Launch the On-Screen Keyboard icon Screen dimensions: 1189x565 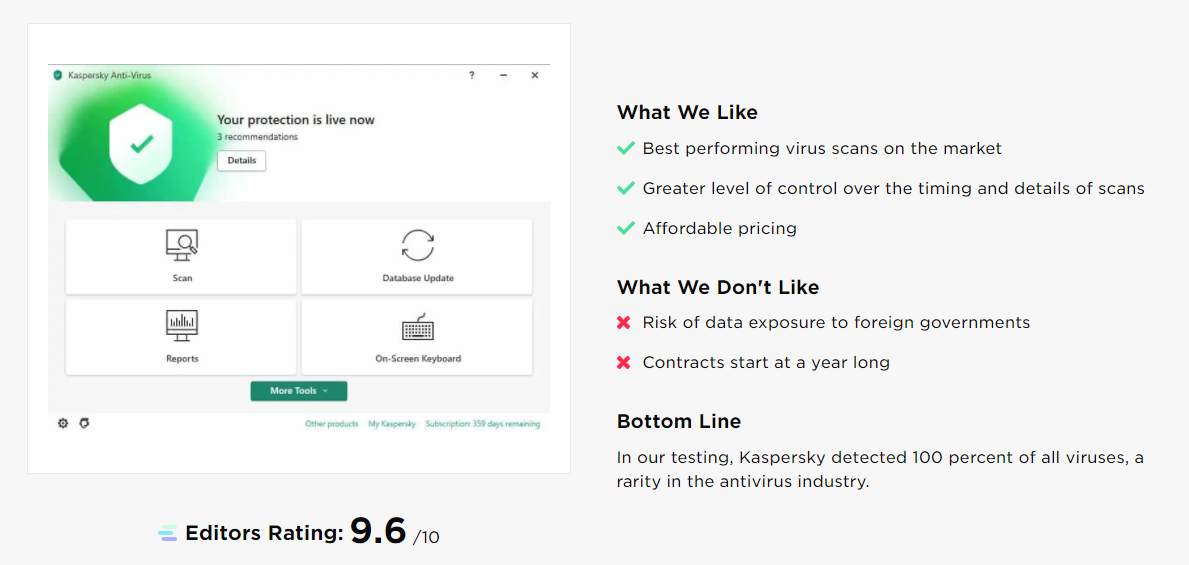pyautogui.click(x=418, y=327)
